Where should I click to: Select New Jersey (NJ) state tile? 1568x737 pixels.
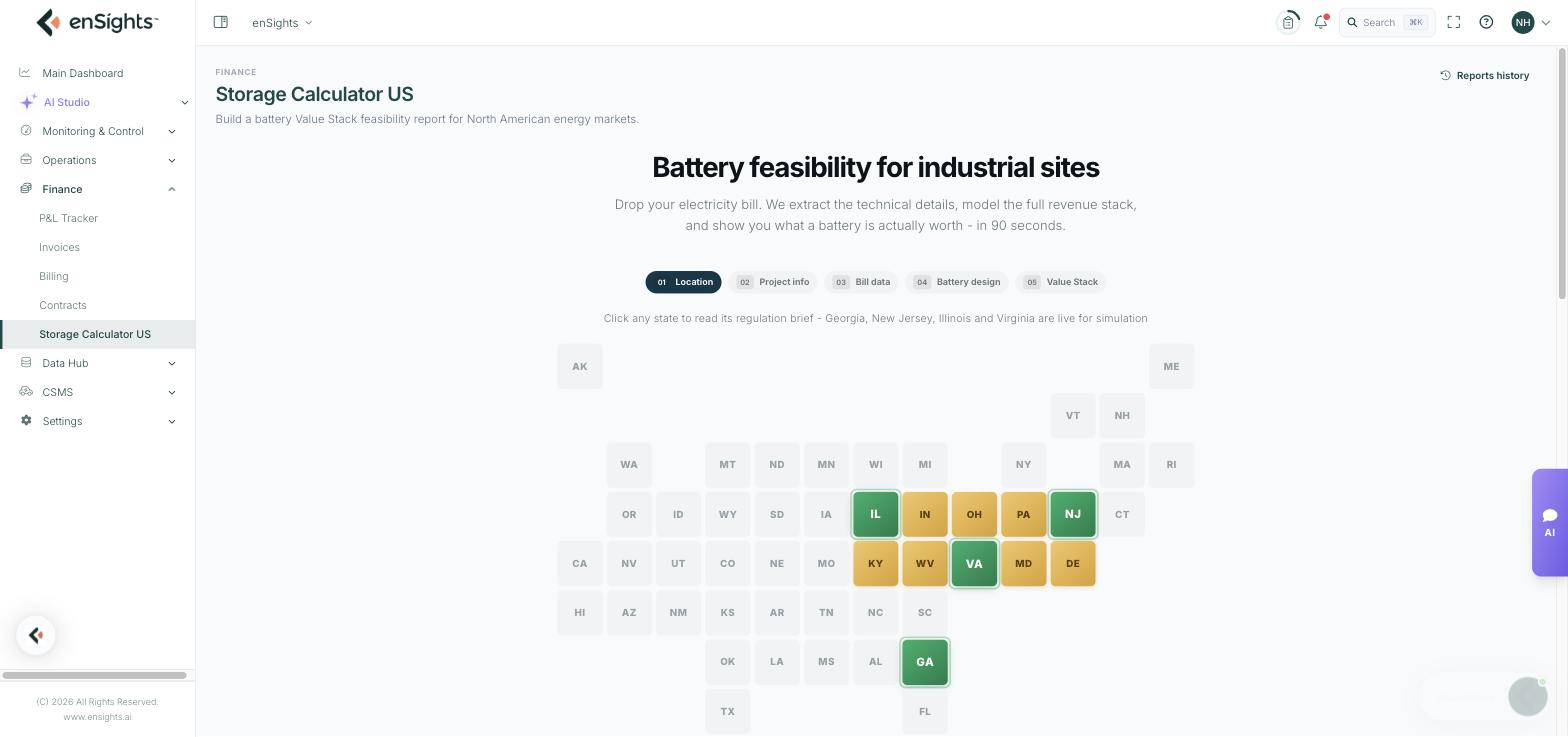click(1072, 514)
